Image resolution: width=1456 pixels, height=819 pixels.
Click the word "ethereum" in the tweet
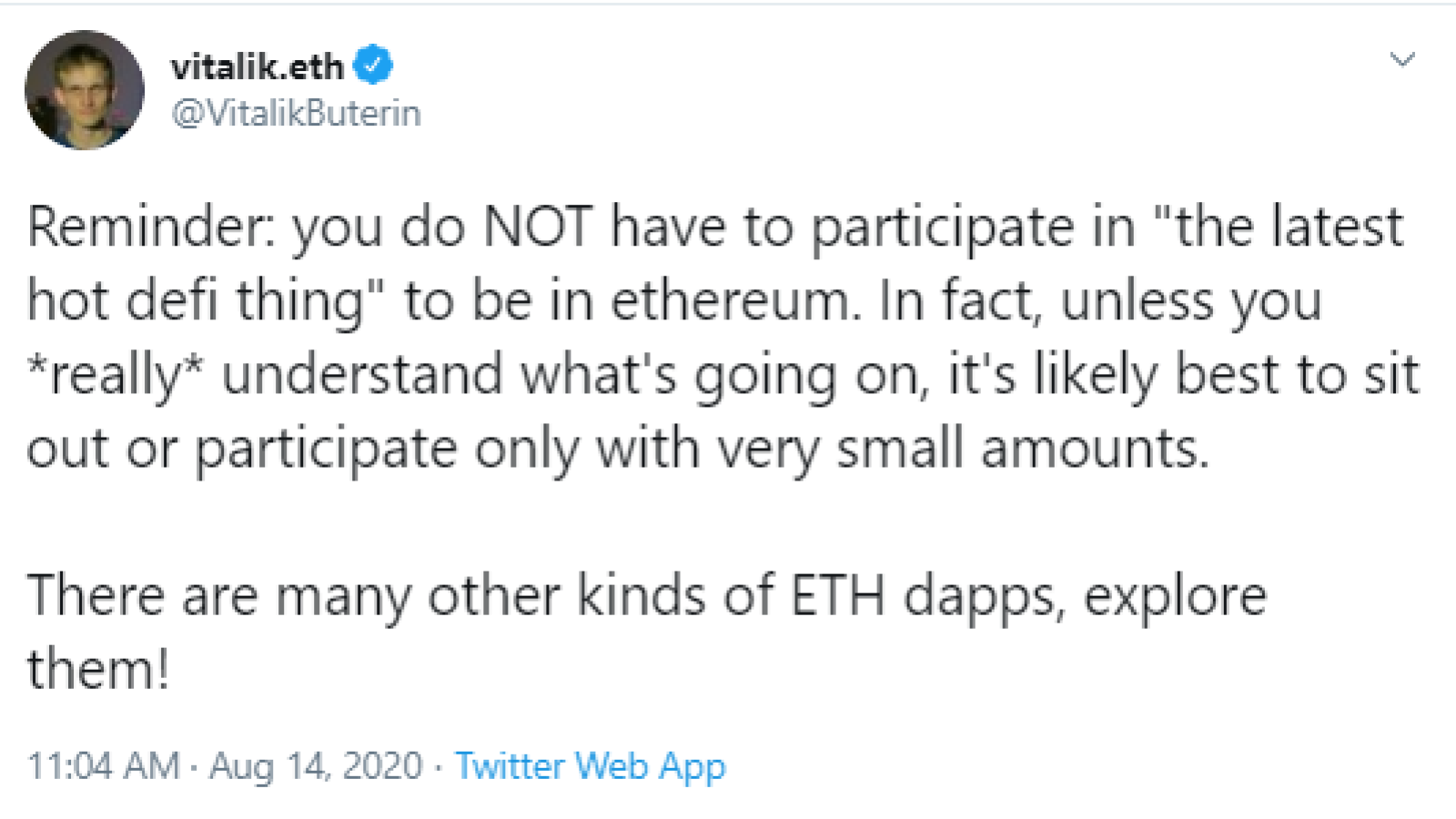point(734,300)
